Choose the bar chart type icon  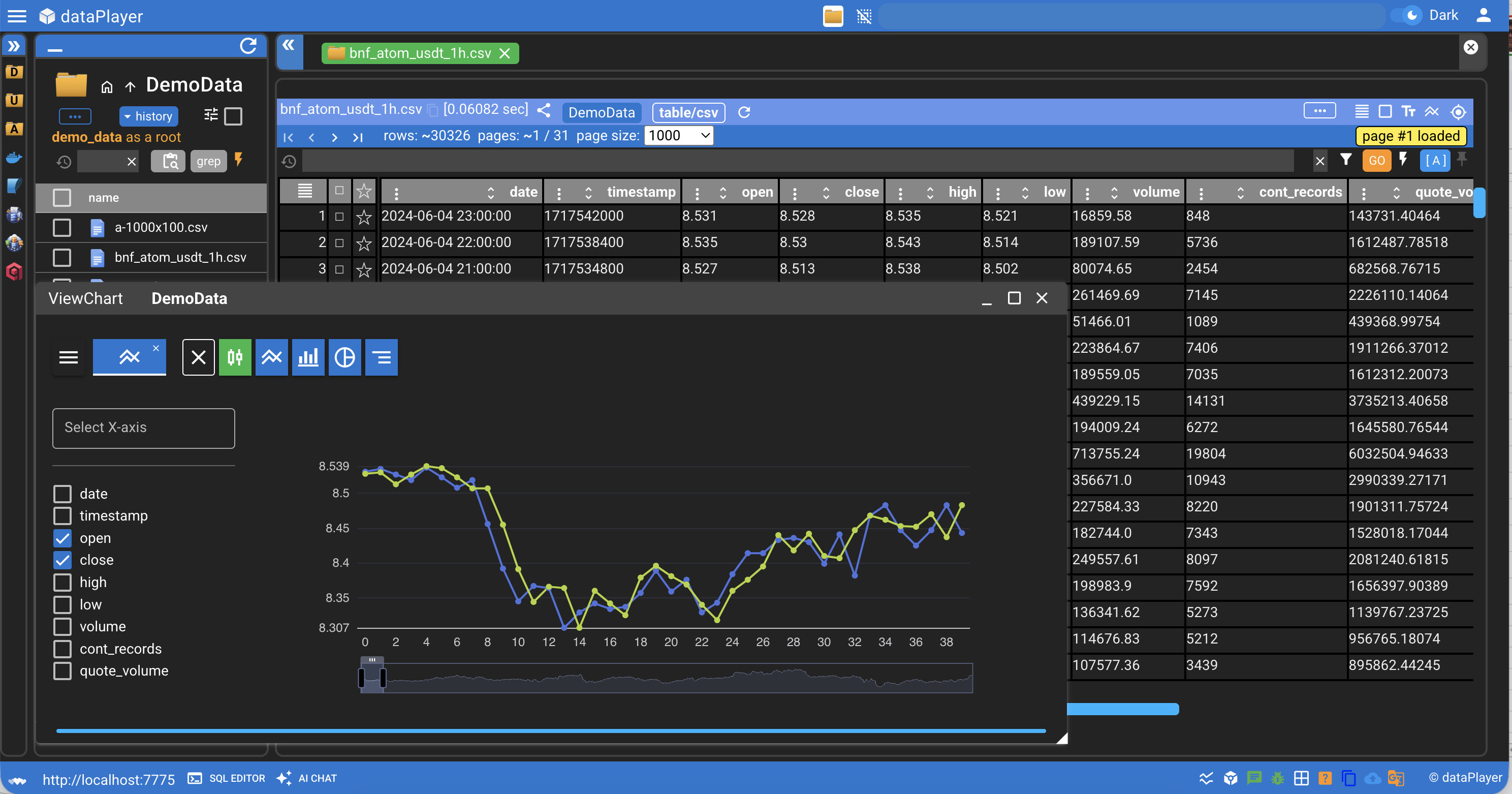pyautogui.click(x=307, y=357)
